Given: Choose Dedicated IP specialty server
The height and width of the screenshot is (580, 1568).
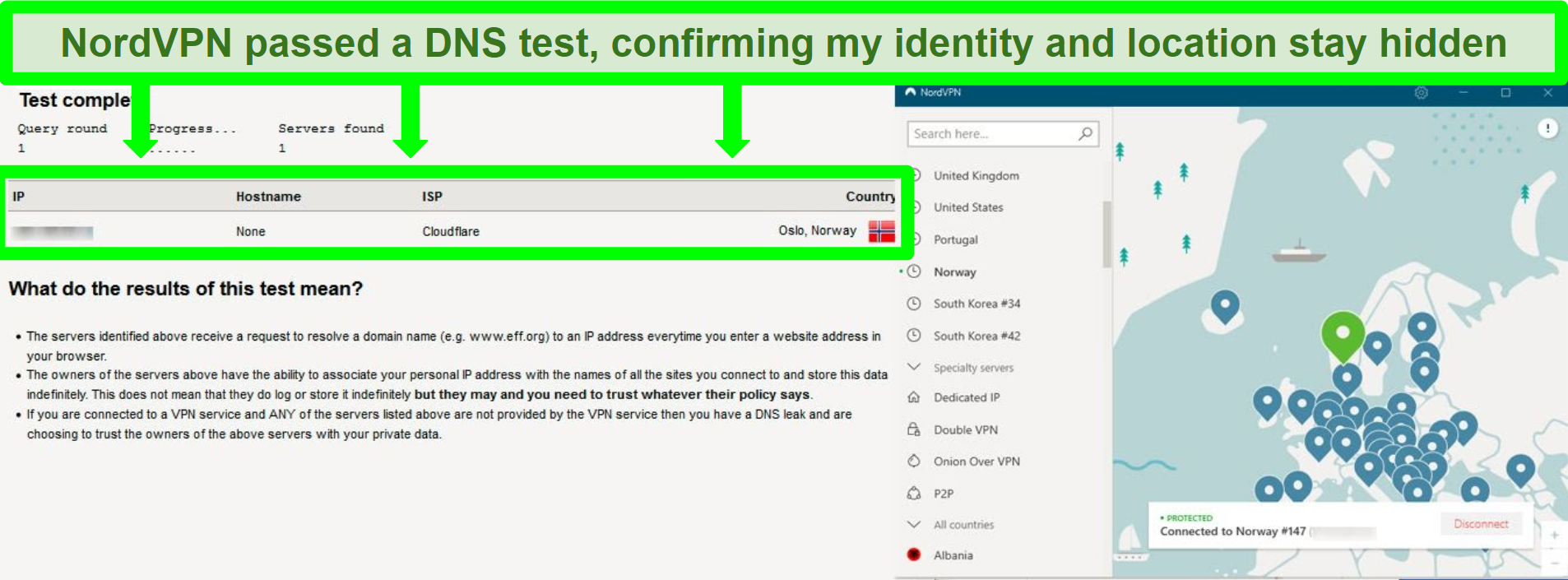Looking at the screenshot, I should tap(967, 397).
